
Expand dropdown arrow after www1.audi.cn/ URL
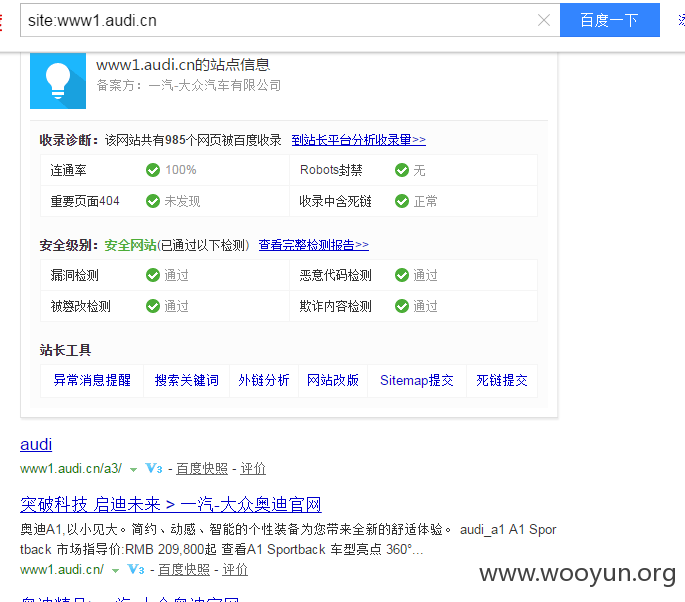coord(116,571)
